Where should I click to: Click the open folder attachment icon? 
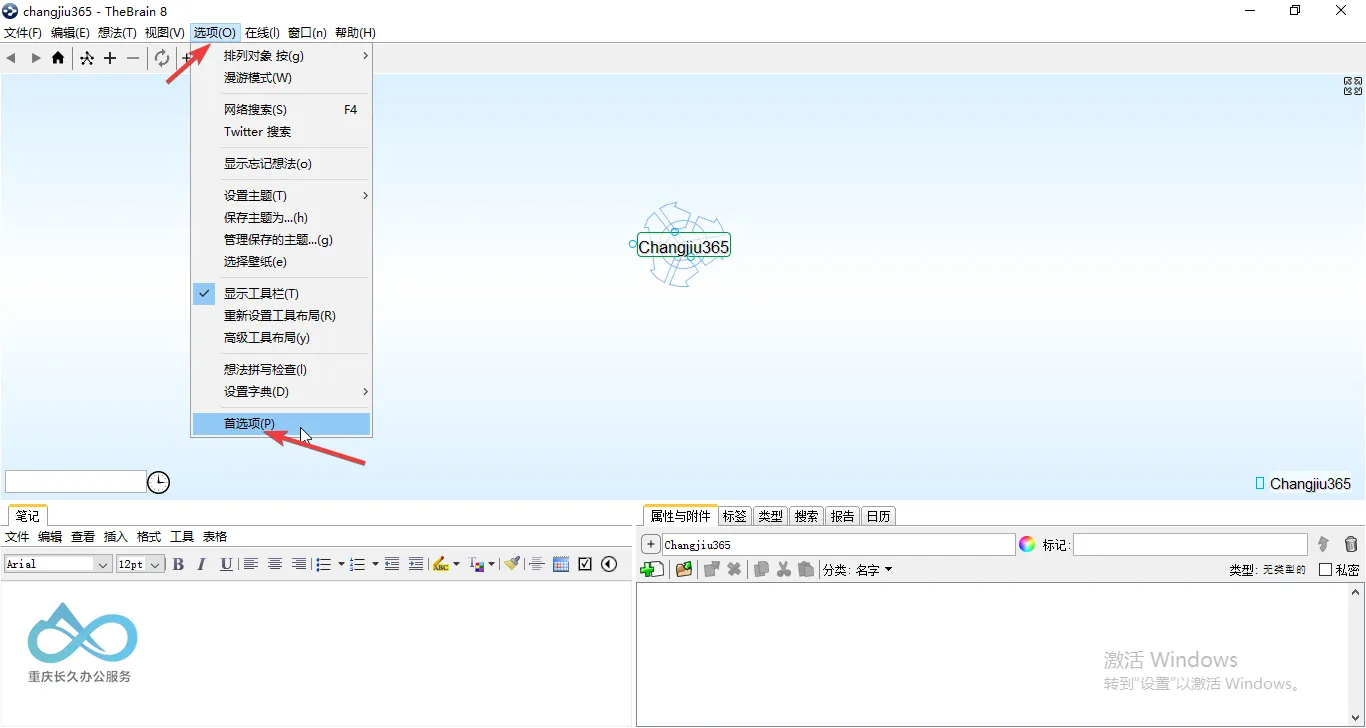pos(684,569)
